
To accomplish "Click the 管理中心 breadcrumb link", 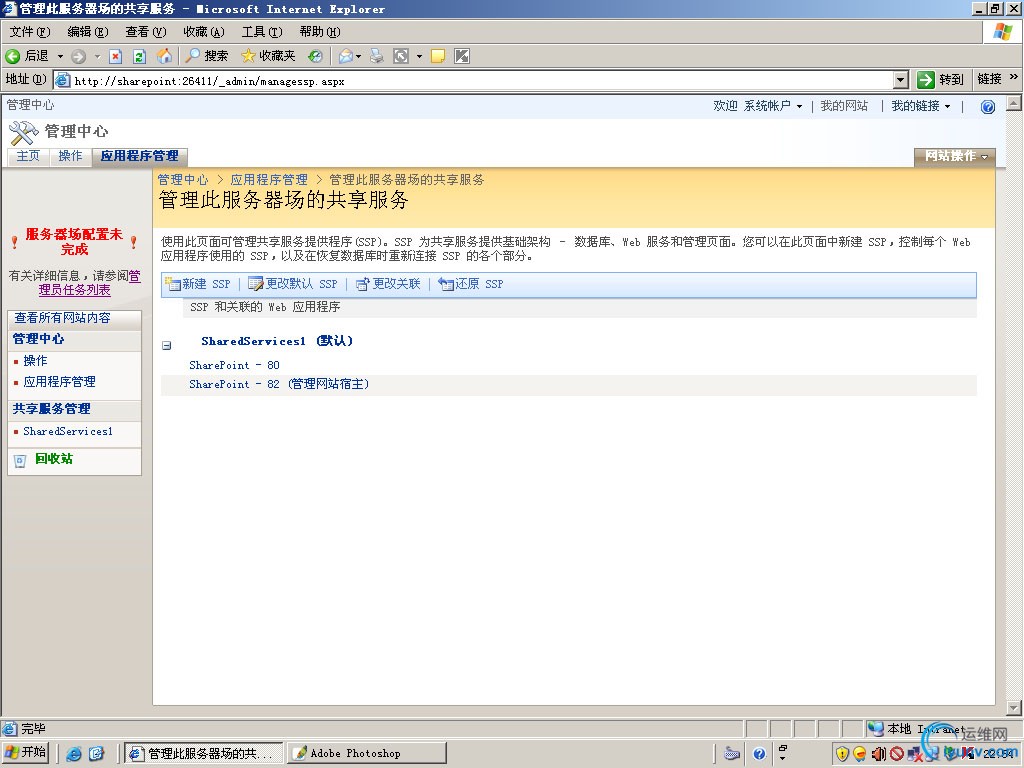I will (x=183, y=180).
